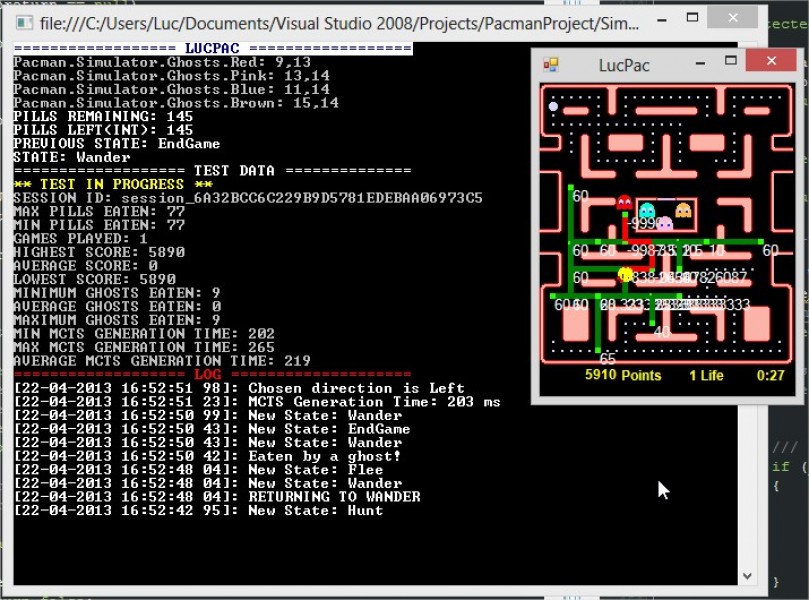This screenshot has width=809, height=600.
Task: Click the LucPac window app icon
Action: [x=550, y=65]
